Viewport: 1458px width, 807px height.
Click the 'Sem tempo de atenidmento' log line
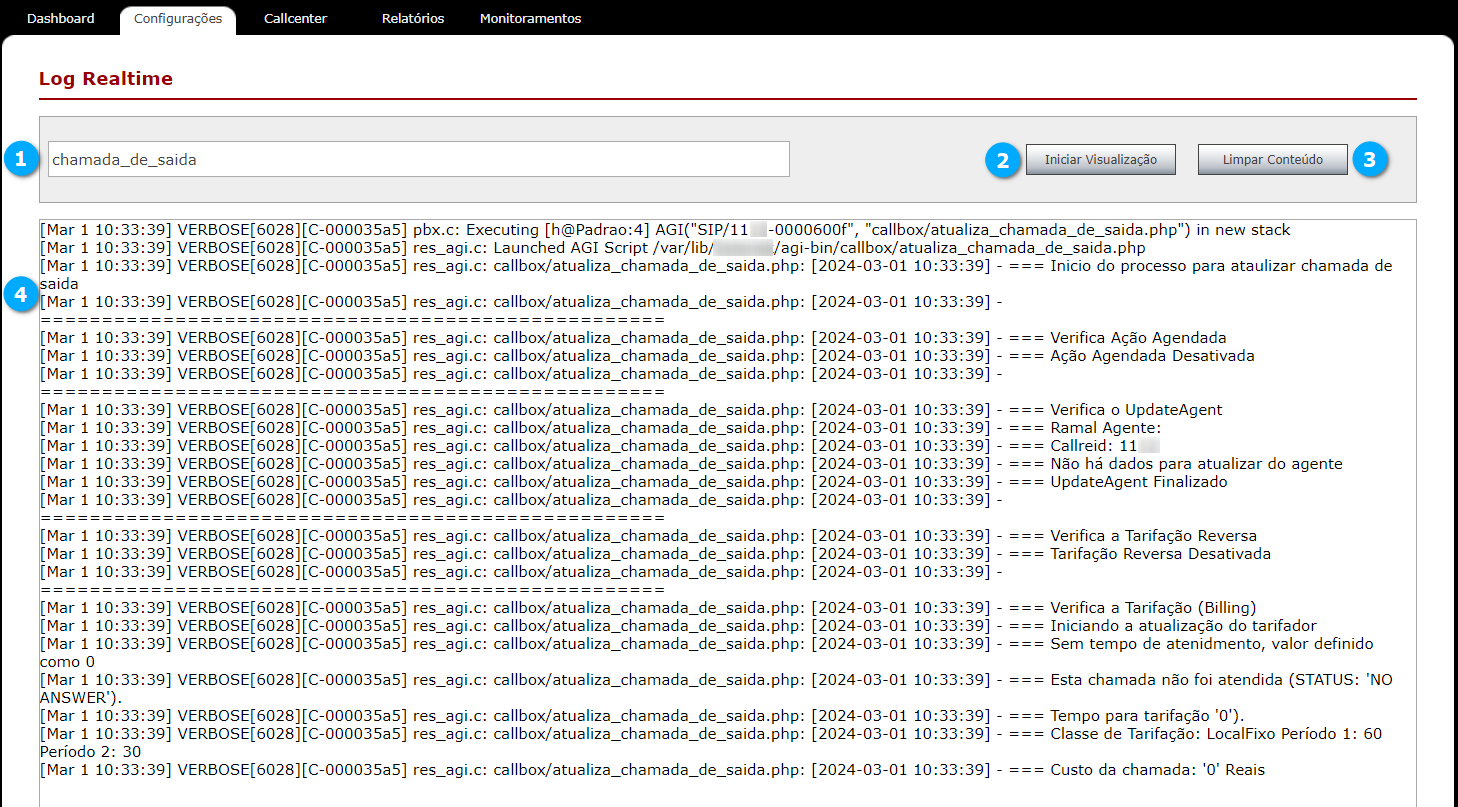(x=707, y=653)
